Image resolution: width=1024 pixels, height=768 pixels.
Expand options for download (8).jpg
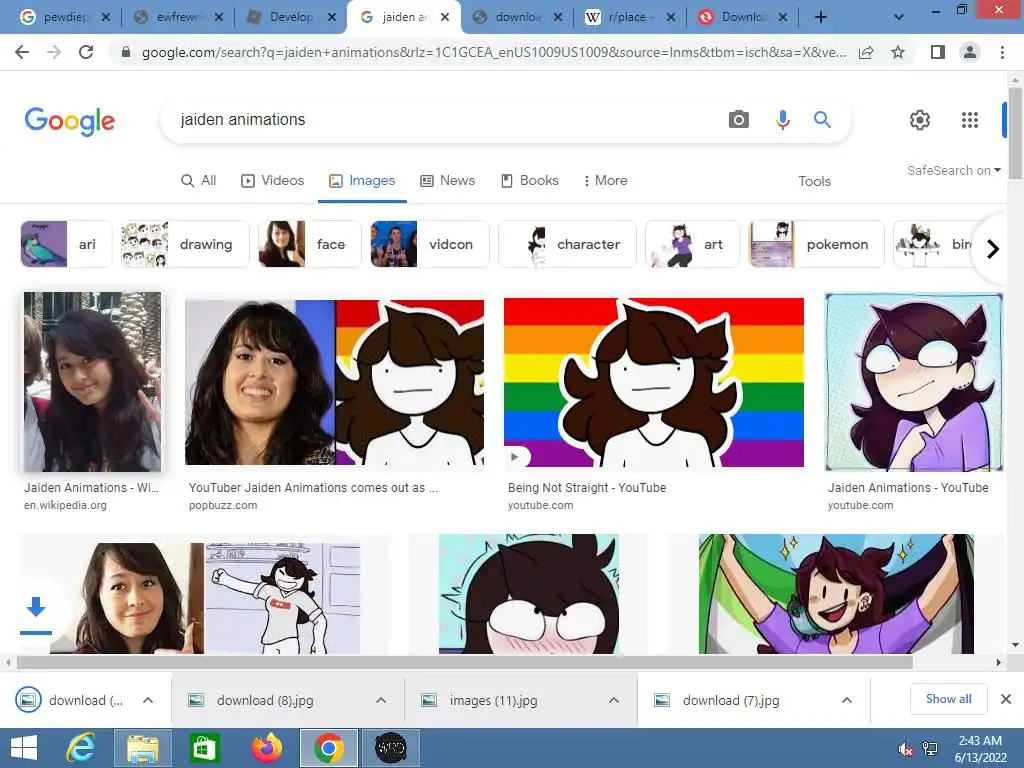click(x=381, y=700)
